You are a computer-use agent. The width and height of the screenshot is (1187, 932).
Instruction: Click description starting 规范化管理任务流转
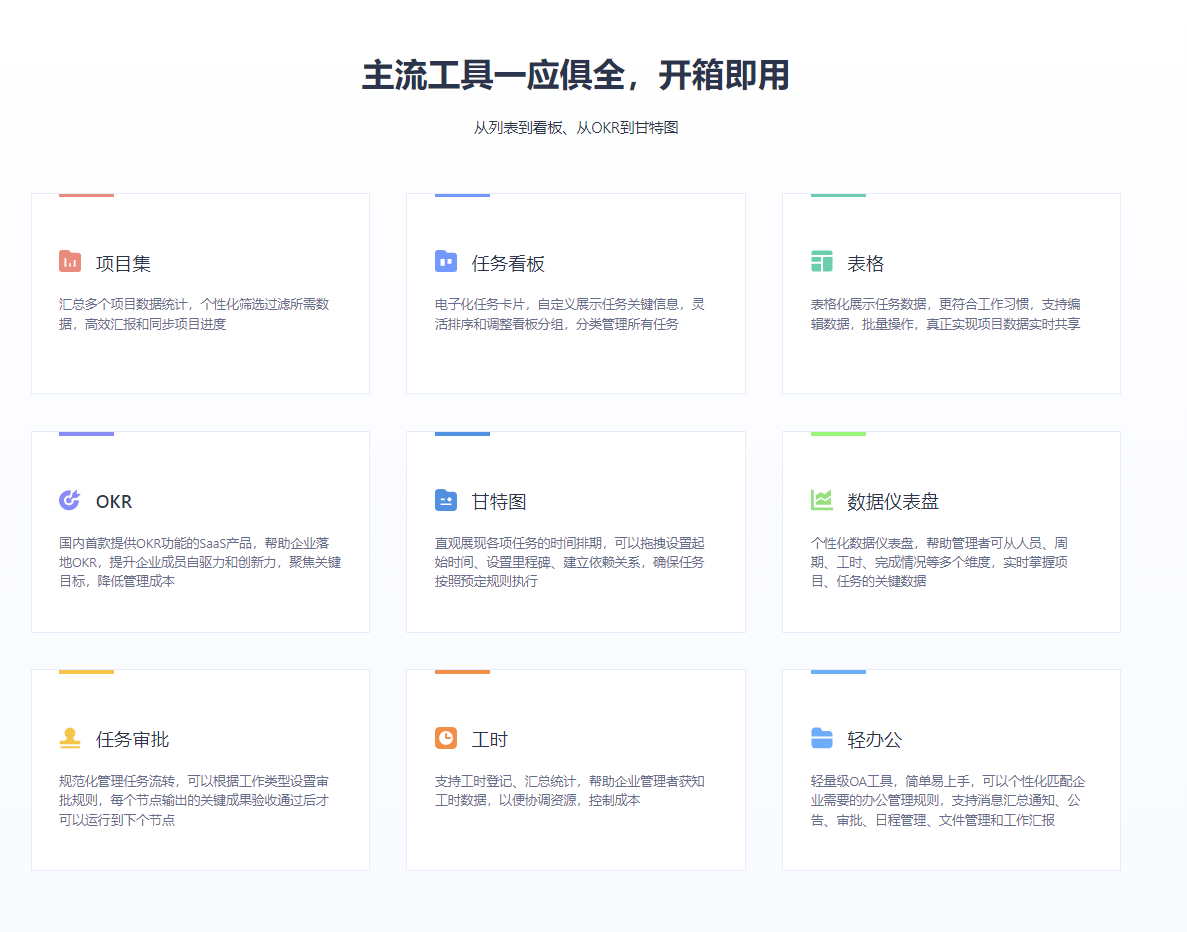click(x=195, y=800)
